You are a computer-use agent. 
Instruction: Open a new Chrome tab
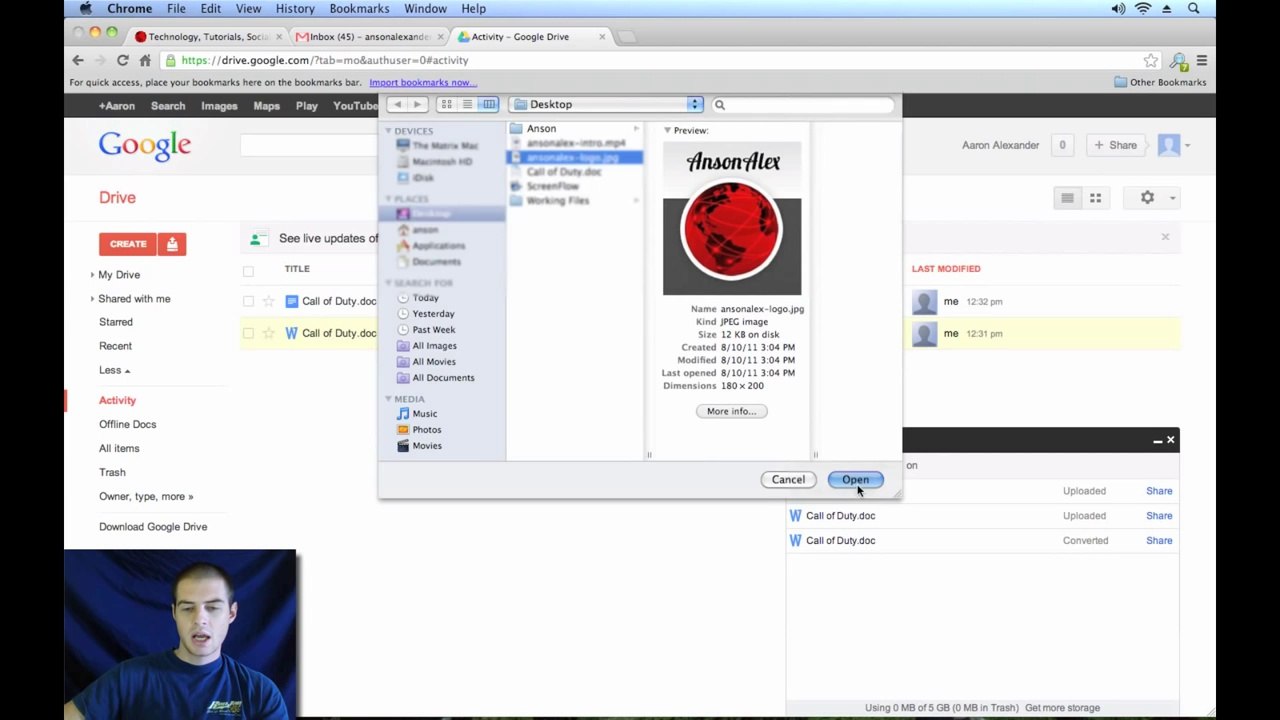point(627,37)
